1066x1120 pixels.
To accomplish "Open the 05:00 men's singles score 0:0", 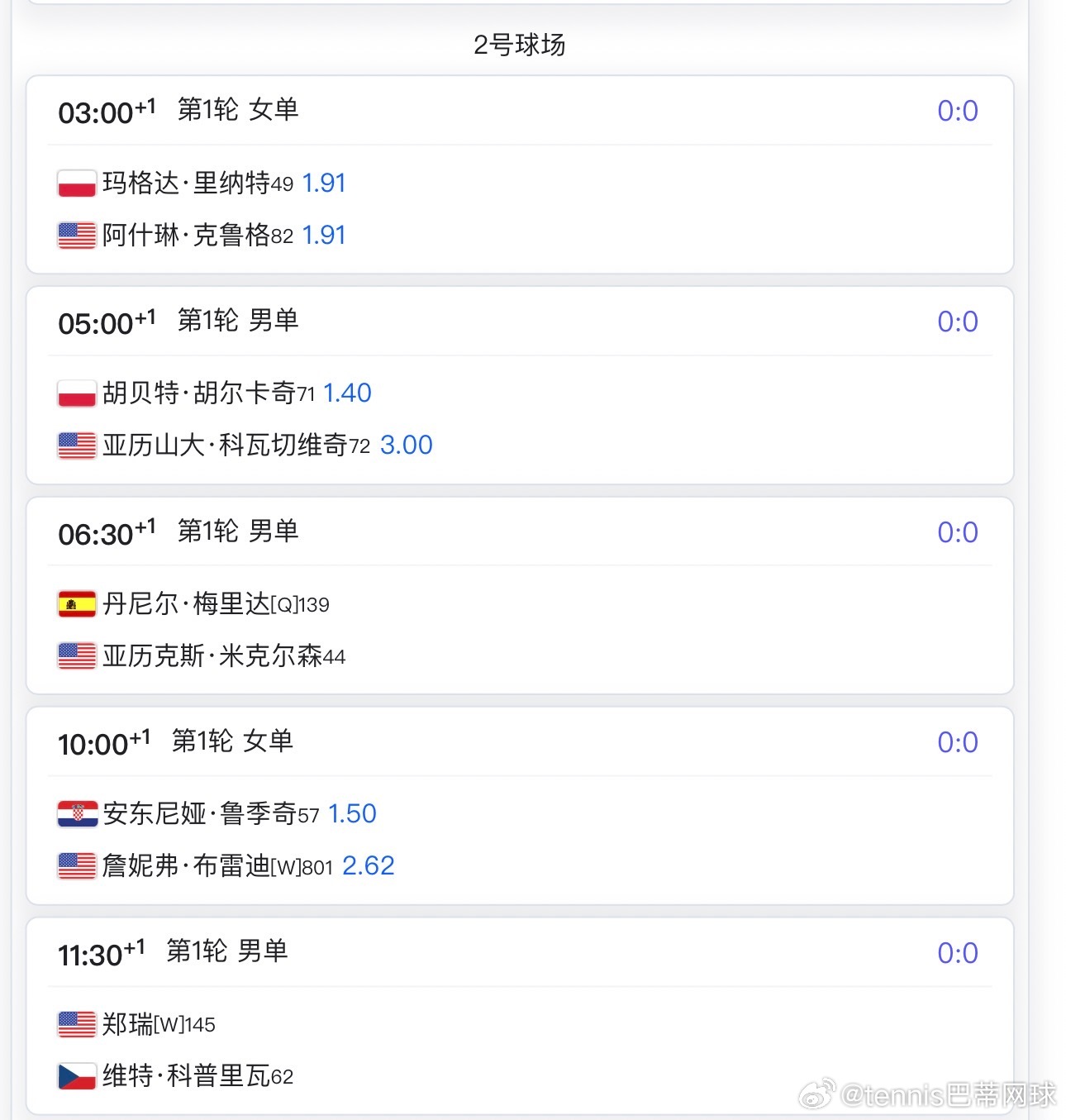I will pyautogui.click(x=957, y=322).
